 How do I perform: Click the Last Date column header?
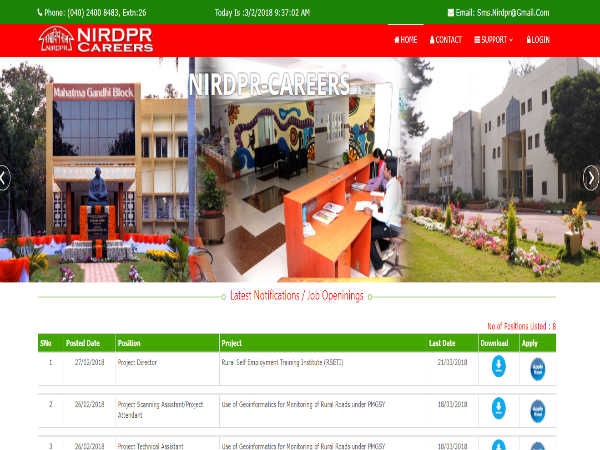(442, 343)
